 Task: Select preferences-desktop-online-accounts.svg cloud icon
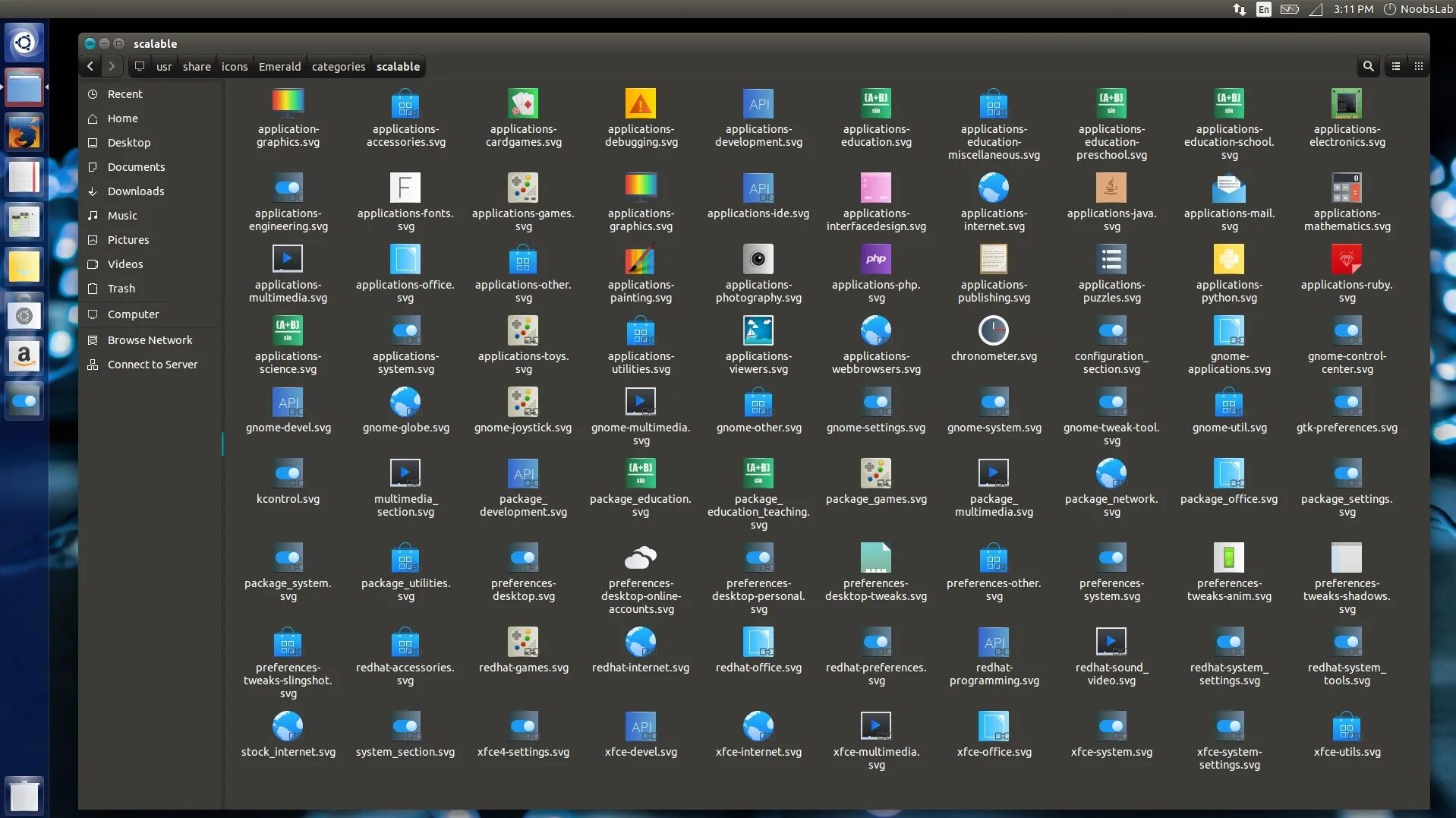[x=641, y=557]
